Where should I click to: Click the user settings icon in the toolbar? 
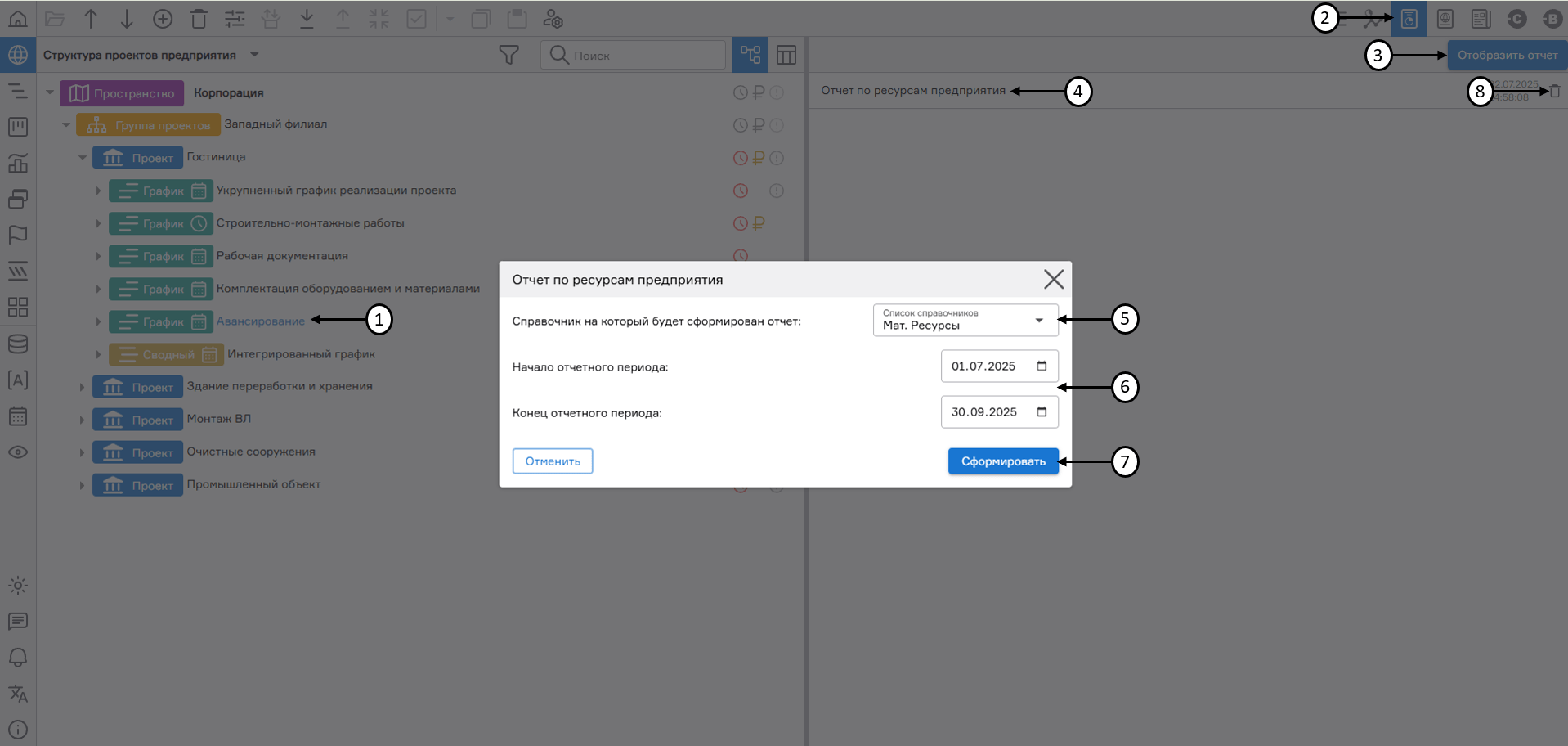553,19
